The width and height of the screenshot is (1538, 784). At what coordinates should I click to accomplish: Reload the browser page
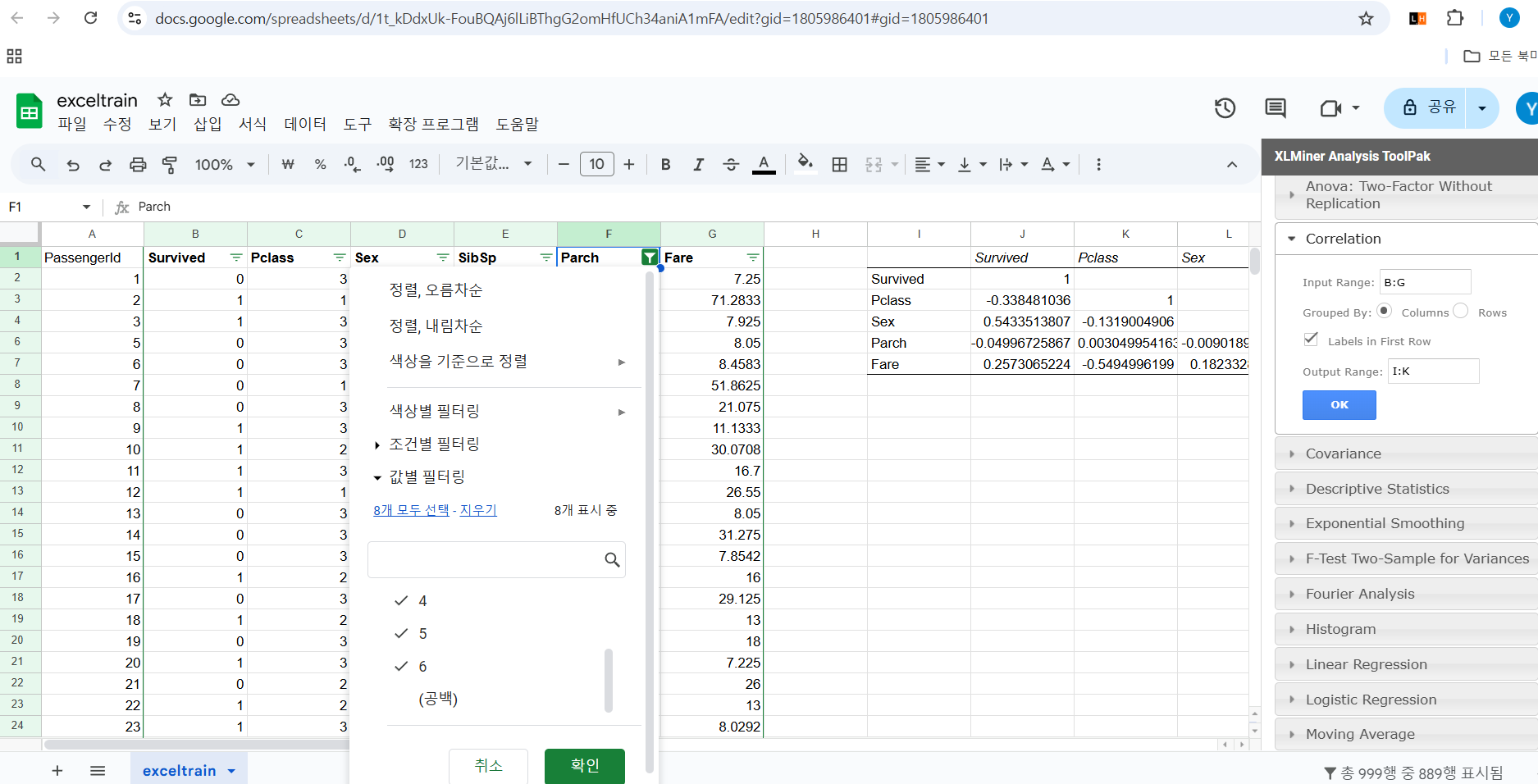coord(90,18)
